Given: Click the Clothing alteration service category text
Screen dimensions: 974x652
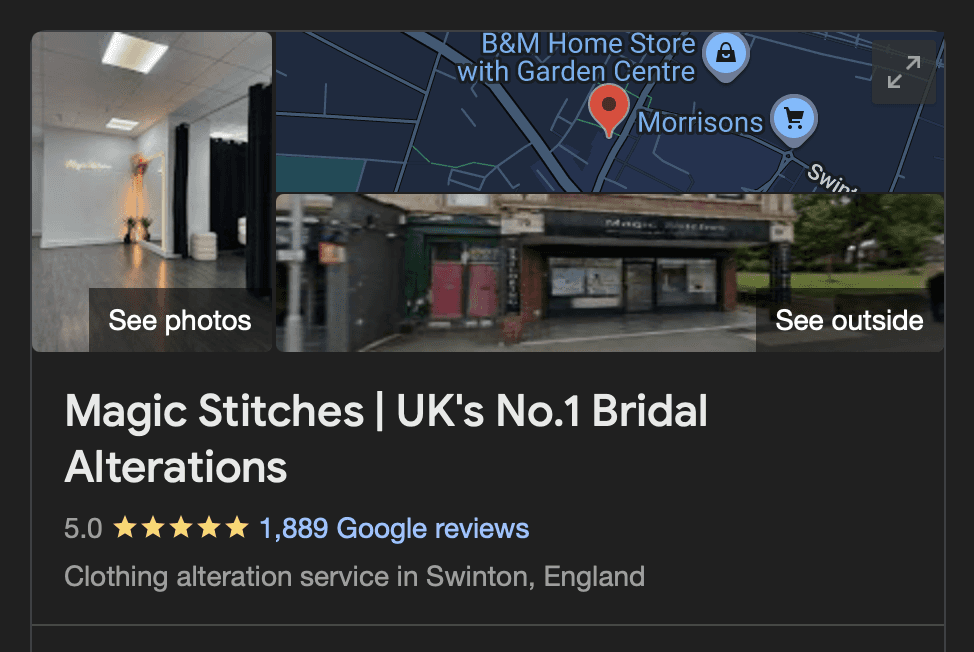Looking at the screenshot, I should point(354,577).
